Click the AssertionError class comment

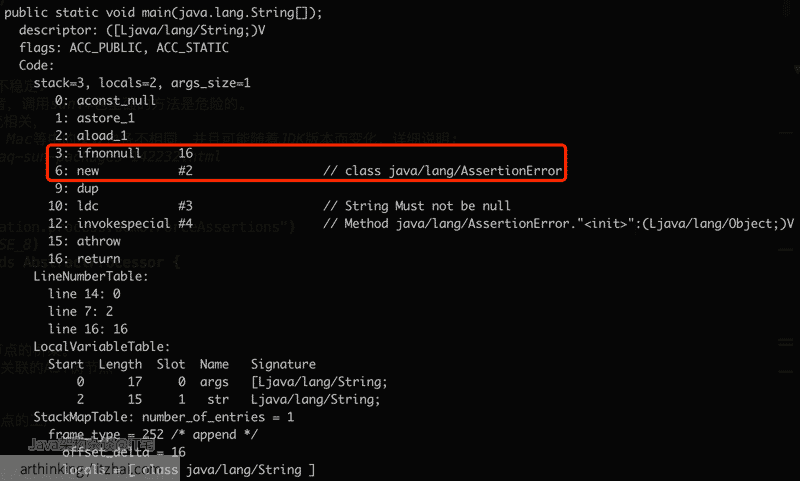click(442, 171)
